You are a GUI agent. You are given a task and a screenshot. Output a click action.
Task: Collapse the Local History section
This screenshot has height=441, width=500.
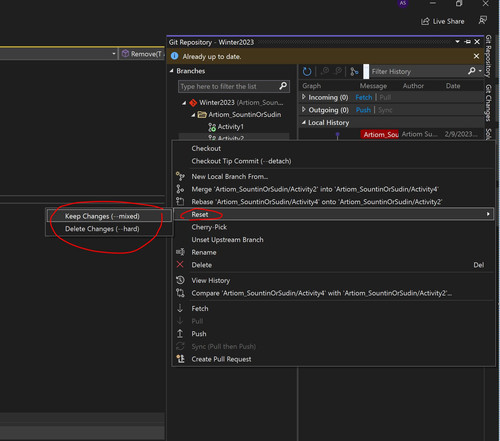tap(304, 123)
